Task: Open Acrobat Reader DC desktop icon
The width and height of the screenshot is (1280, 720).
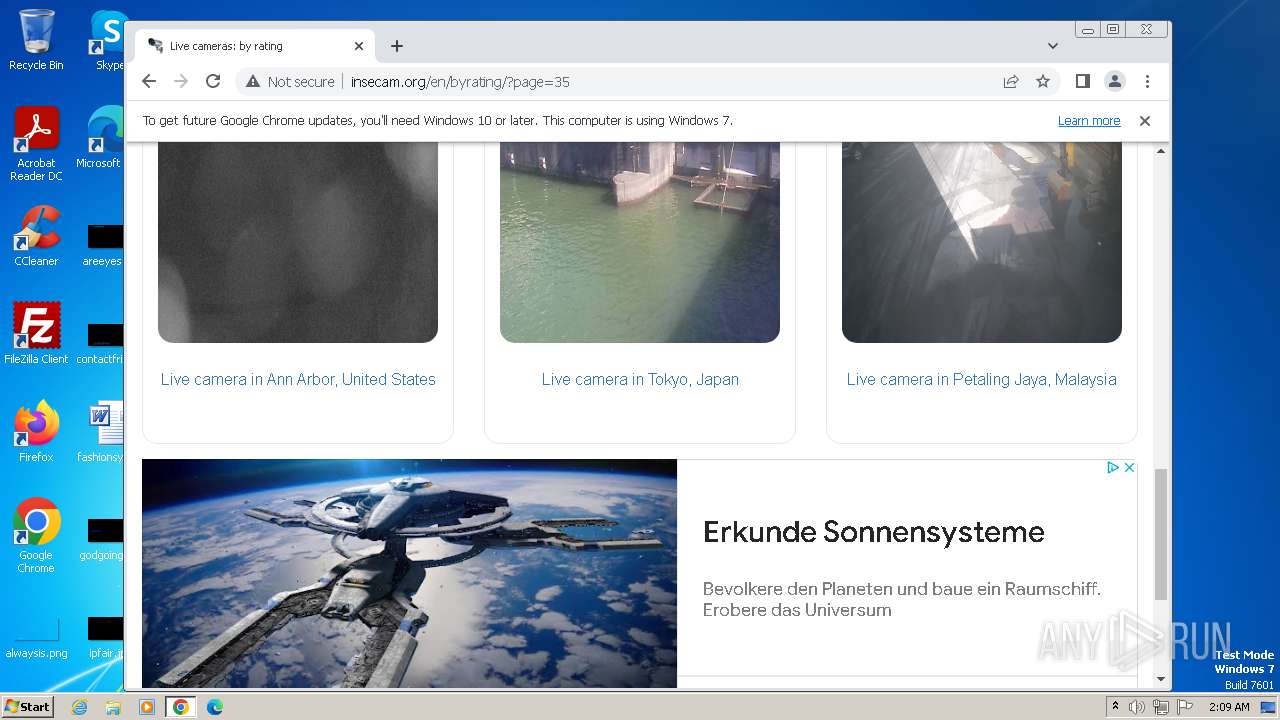Action: coord(36,145)
